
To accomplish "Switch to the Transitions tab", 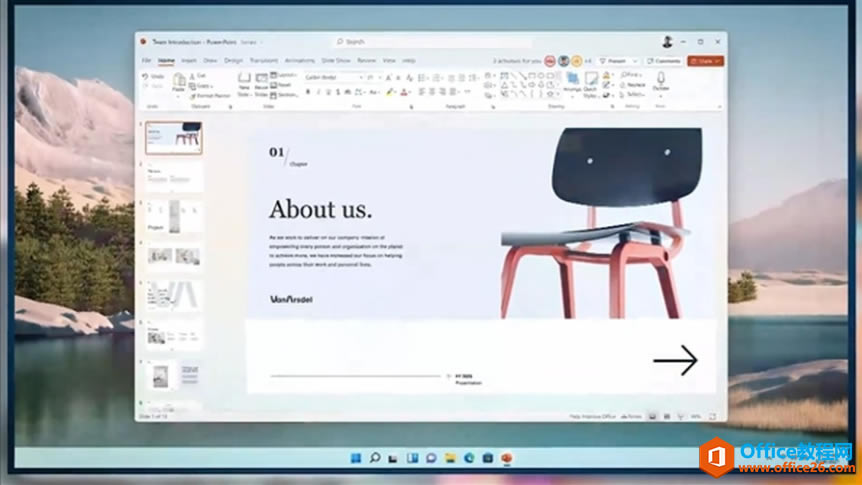I will click(x=264, y=60).
